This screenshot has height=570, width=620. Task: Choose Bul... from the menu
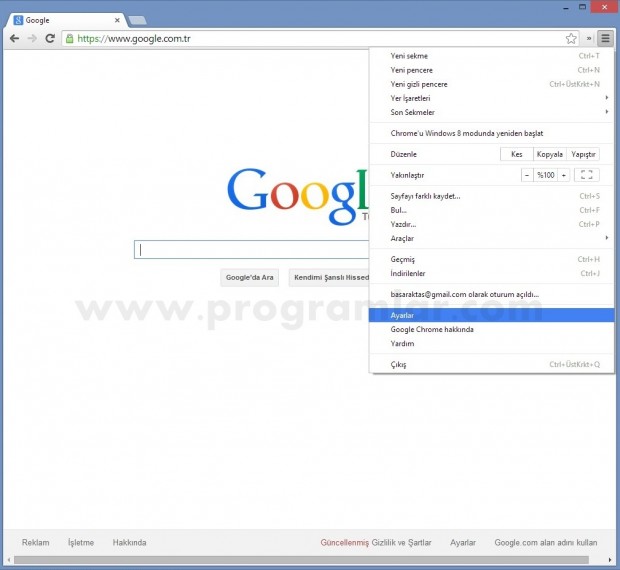(491, 210)
